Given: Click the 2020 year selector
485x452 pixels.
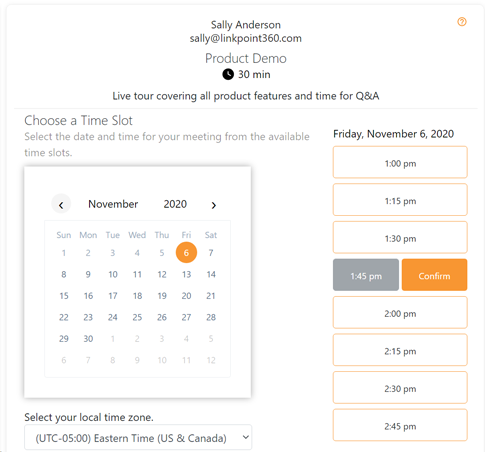Looking at the screenshot, I should 175,204.
